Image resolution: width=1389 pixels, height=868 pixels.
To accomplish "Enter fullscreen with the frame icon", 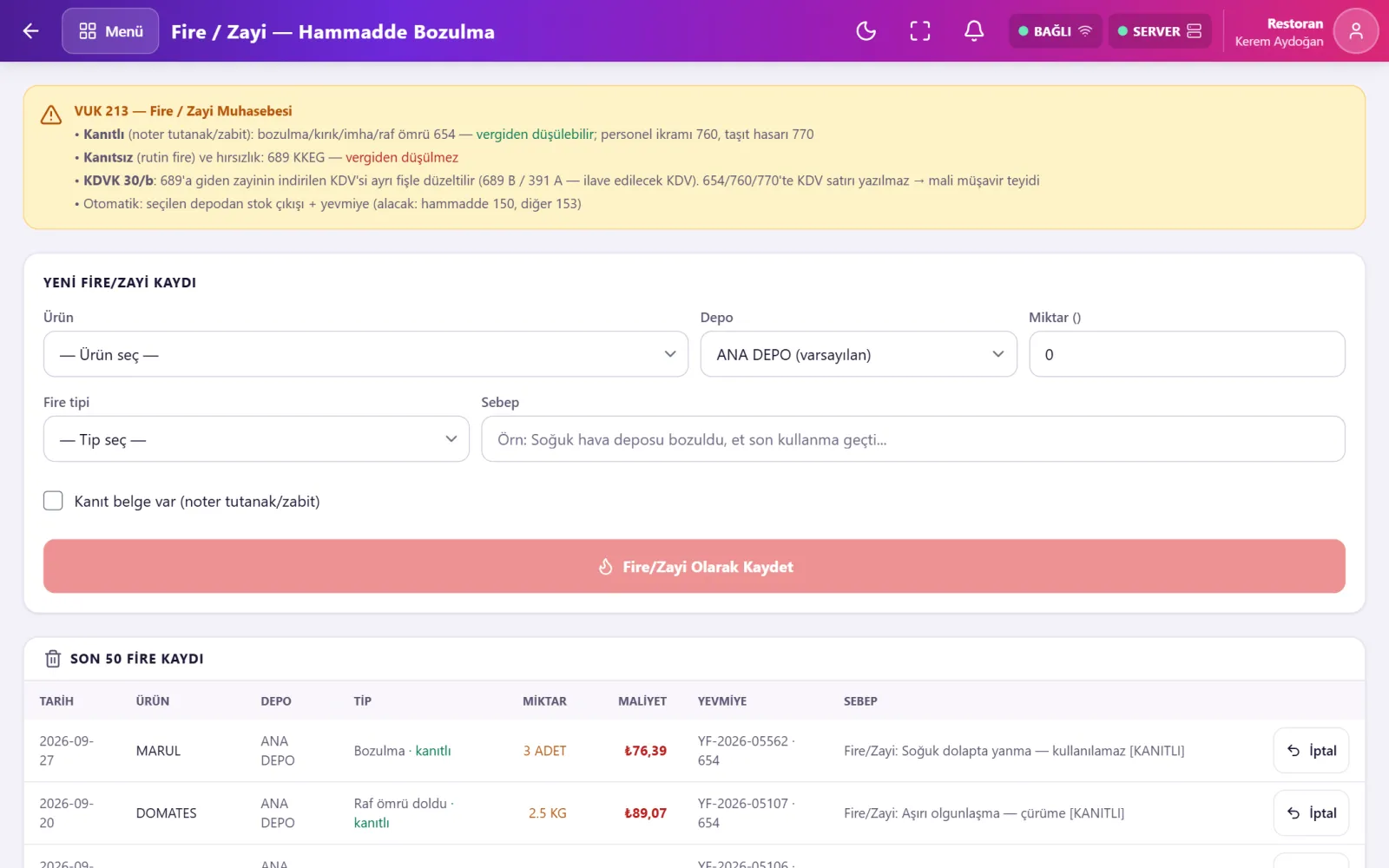I will click(x=920, y=31).
